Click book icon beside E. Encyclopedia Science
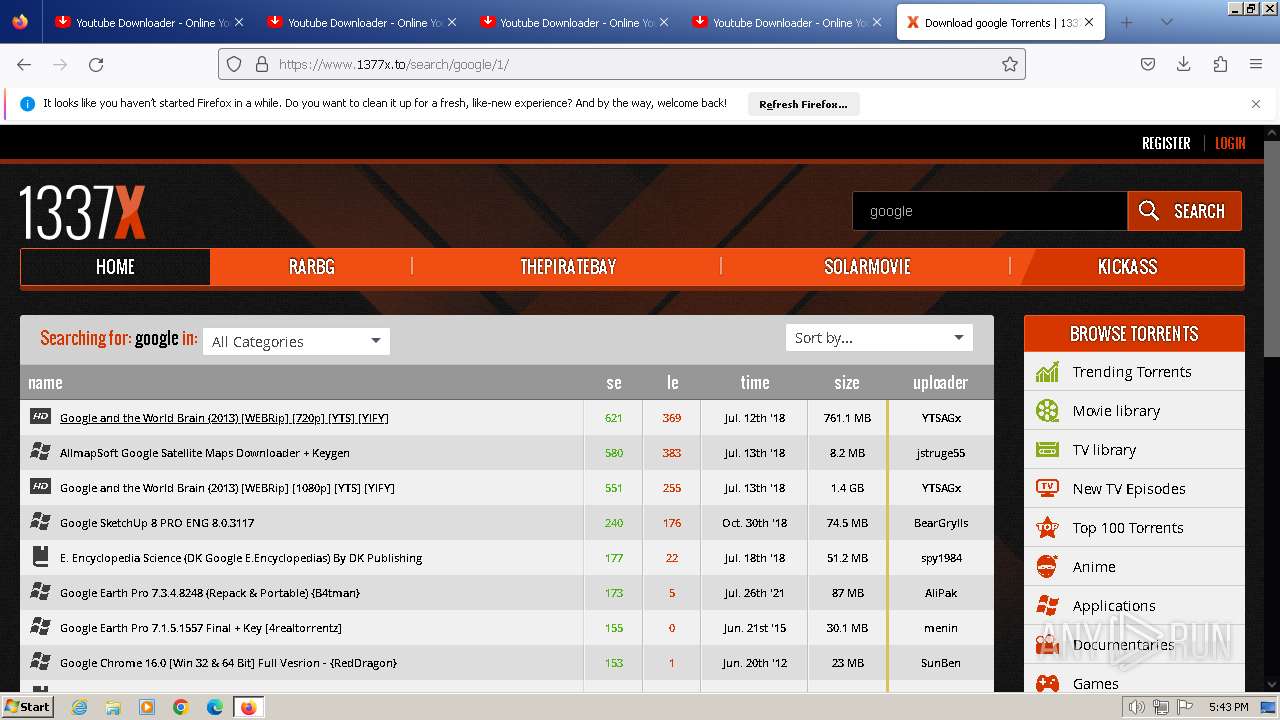This screenshot has height=720, width=1280. [40, 557]
